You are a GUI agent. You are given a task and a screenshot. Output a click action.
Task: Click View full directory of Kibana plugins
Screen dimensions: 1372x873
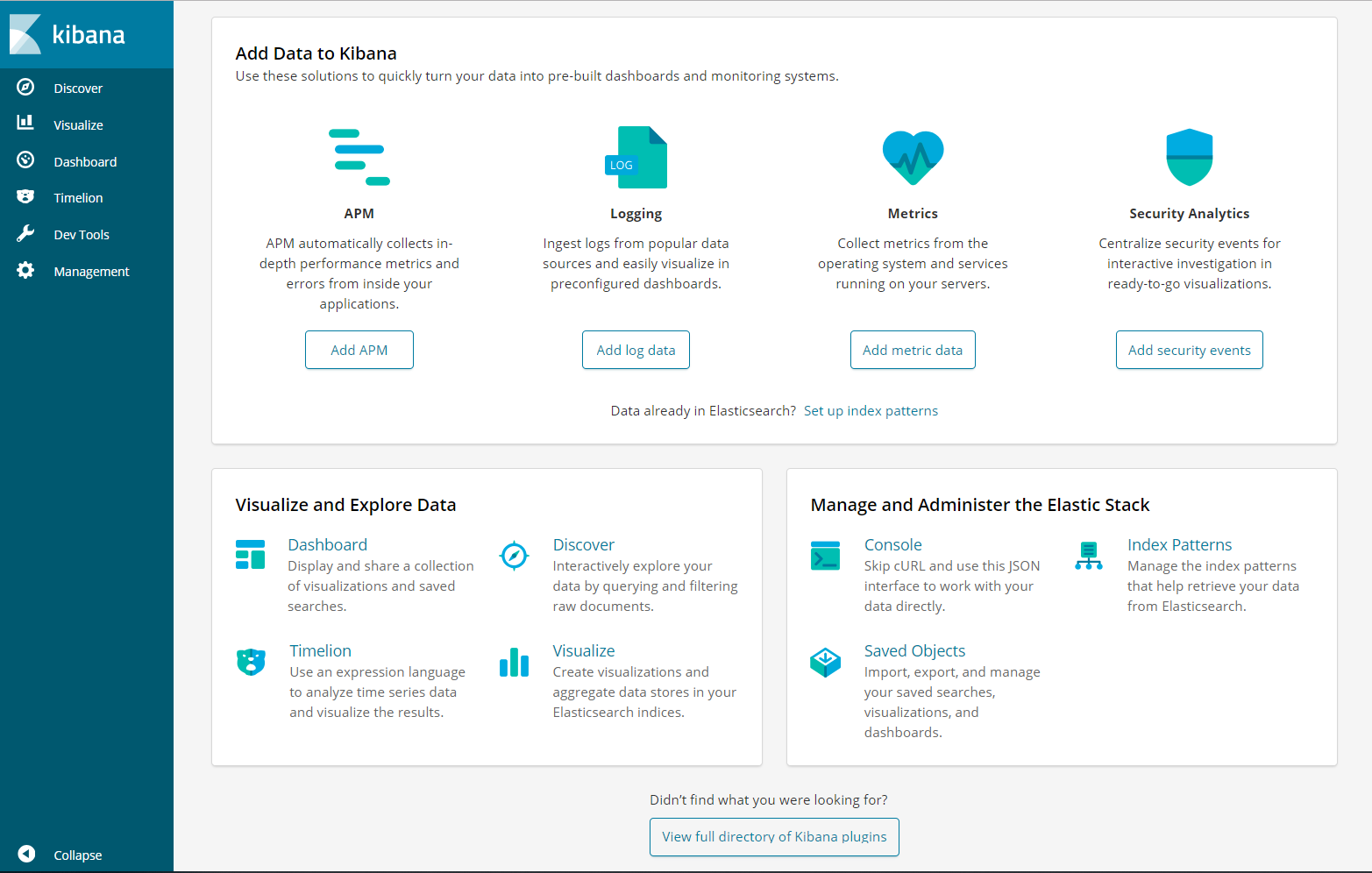[x=774, y=837]
